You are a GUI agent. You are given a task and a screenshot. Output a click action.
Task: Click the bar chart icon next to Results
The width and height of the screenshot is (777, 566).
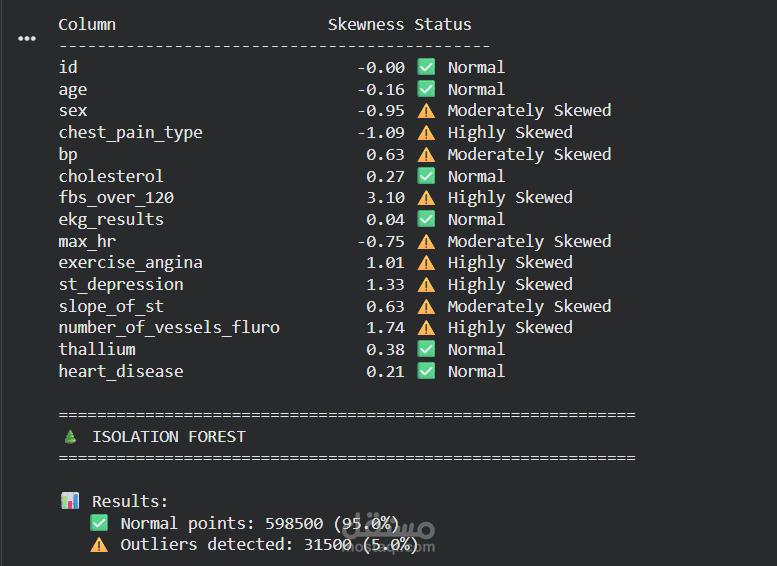[x=69, y=502]
